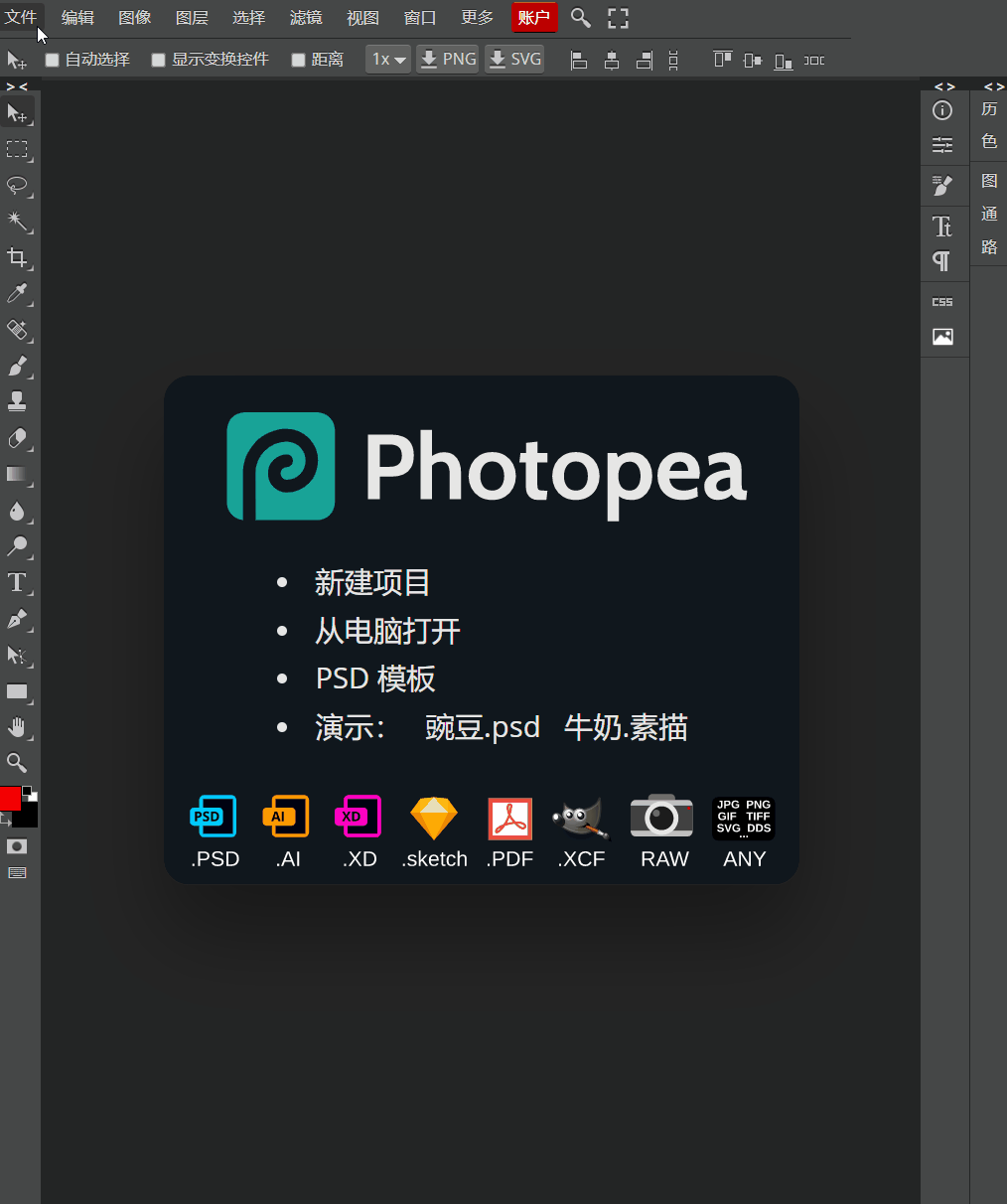Select the Pen tool

pyautogui.click(x=17, y=619)
